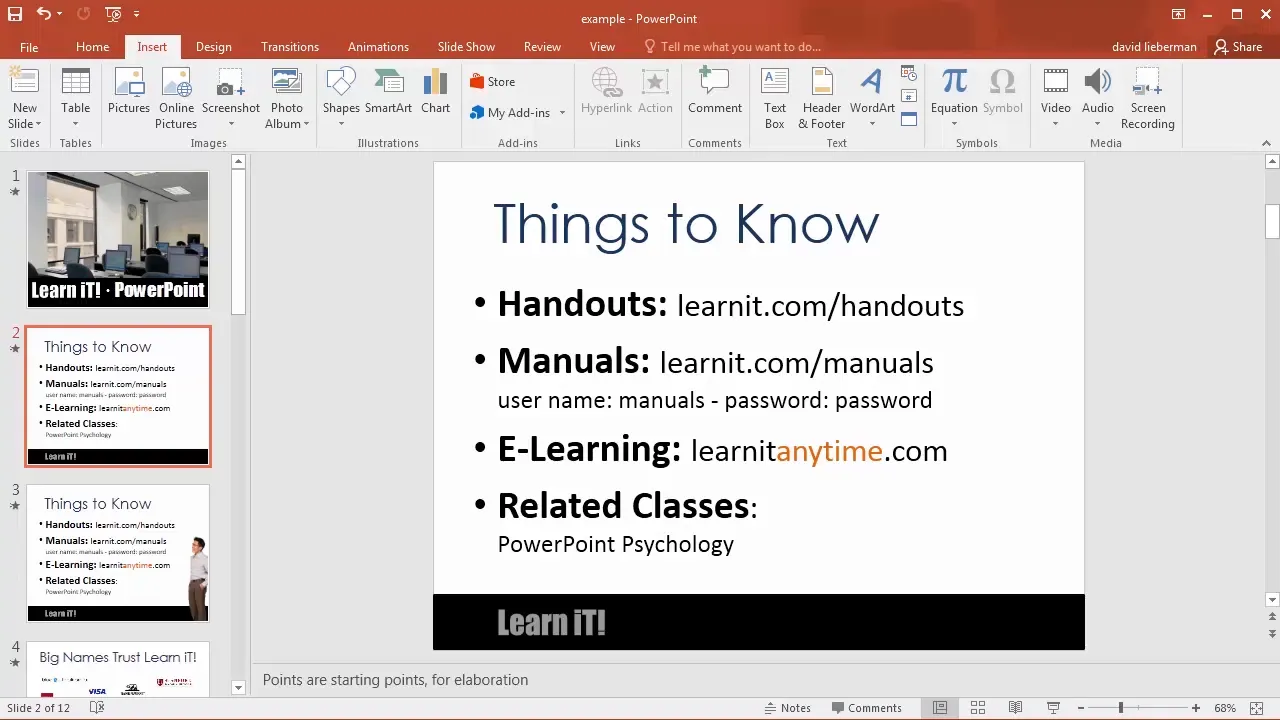Click the PowerPoint Psychology text on slide

(x=616, y=544)
